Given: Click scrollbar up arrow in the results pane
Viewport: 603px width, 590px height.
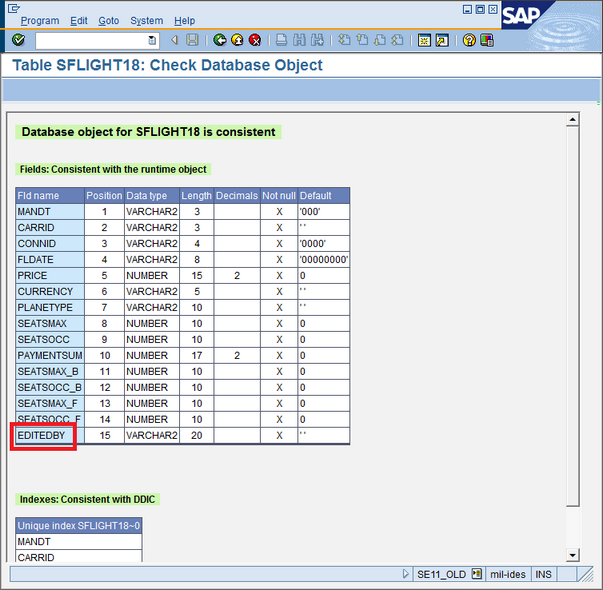Looking at the screenshot, I should (x=572, y=120).
